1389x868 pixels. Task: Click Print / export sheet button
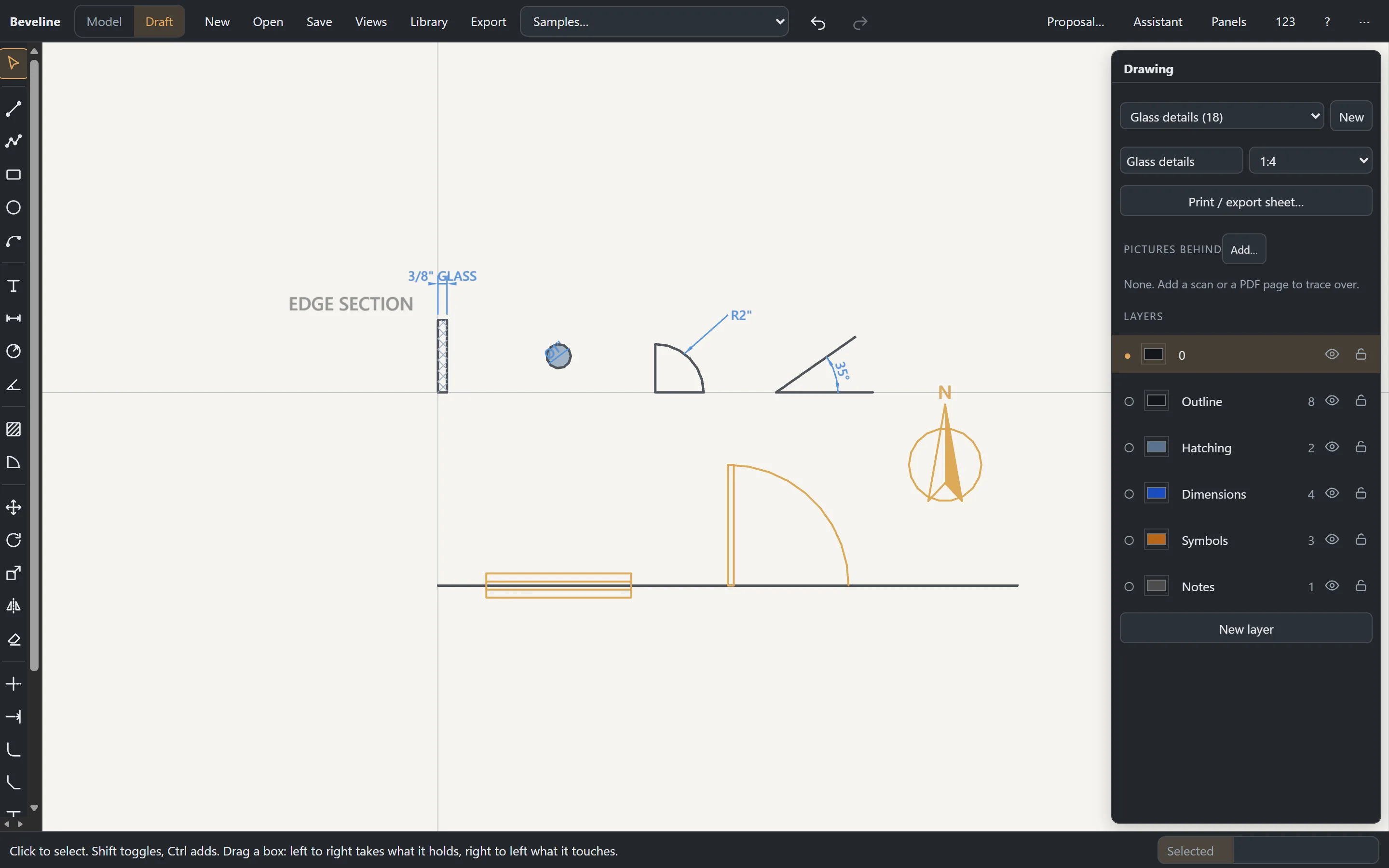(x=1246, y=202)
